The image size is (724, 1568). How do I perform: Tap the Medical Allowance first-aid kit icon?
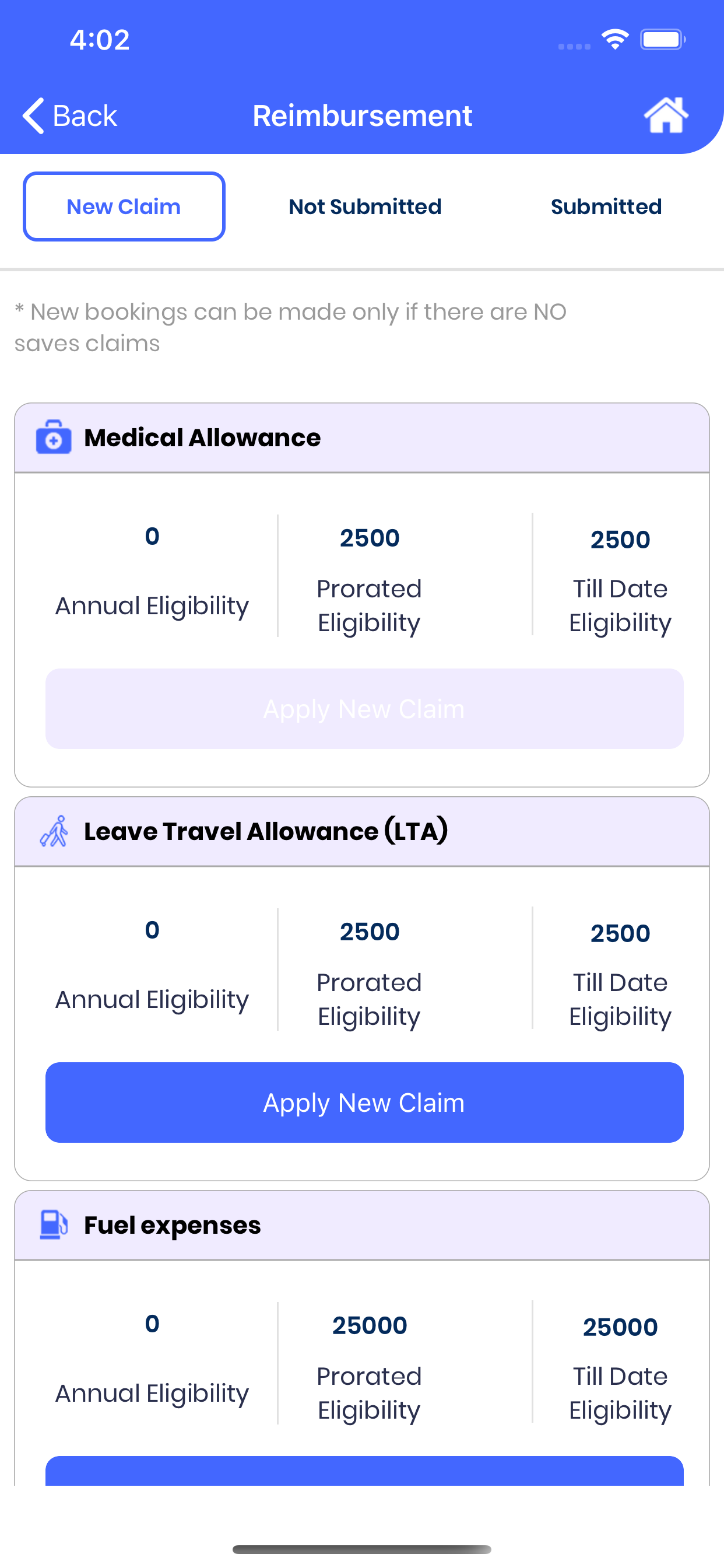coord(54,437)
